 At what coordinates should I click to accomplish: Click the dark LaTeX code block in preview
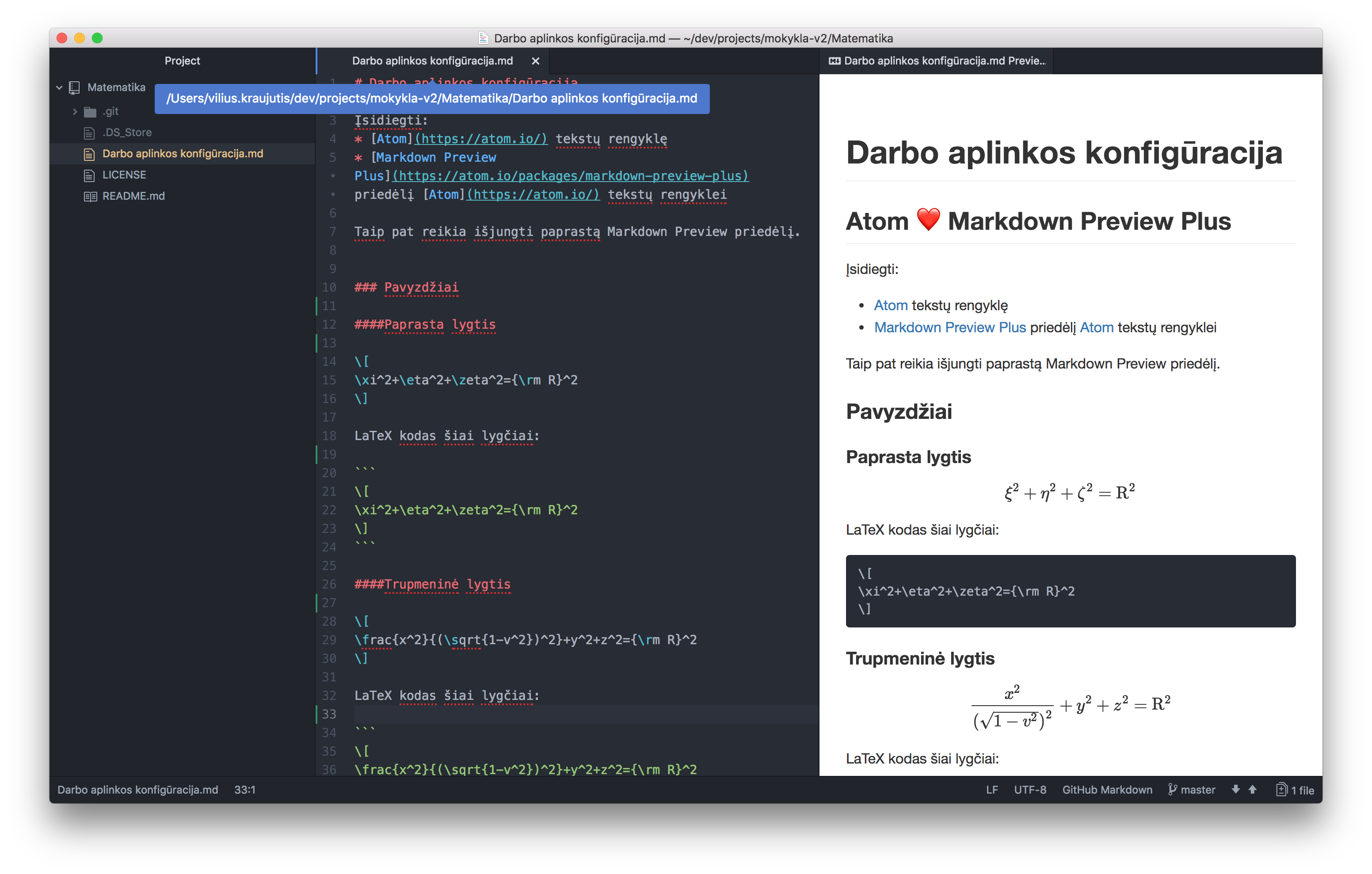click(x=1070, y=591)
